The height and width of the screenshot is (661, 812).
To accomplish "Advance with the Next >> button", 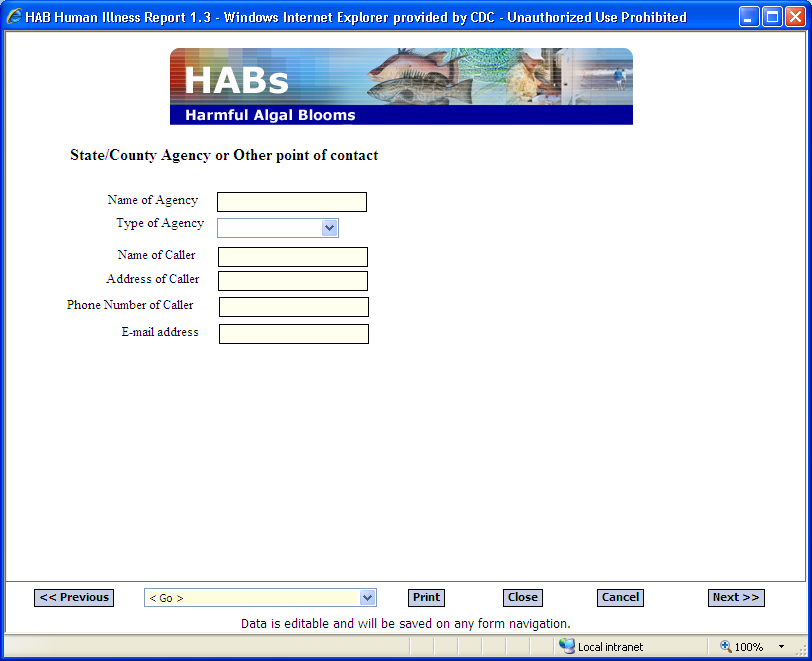I will (736, 598).
